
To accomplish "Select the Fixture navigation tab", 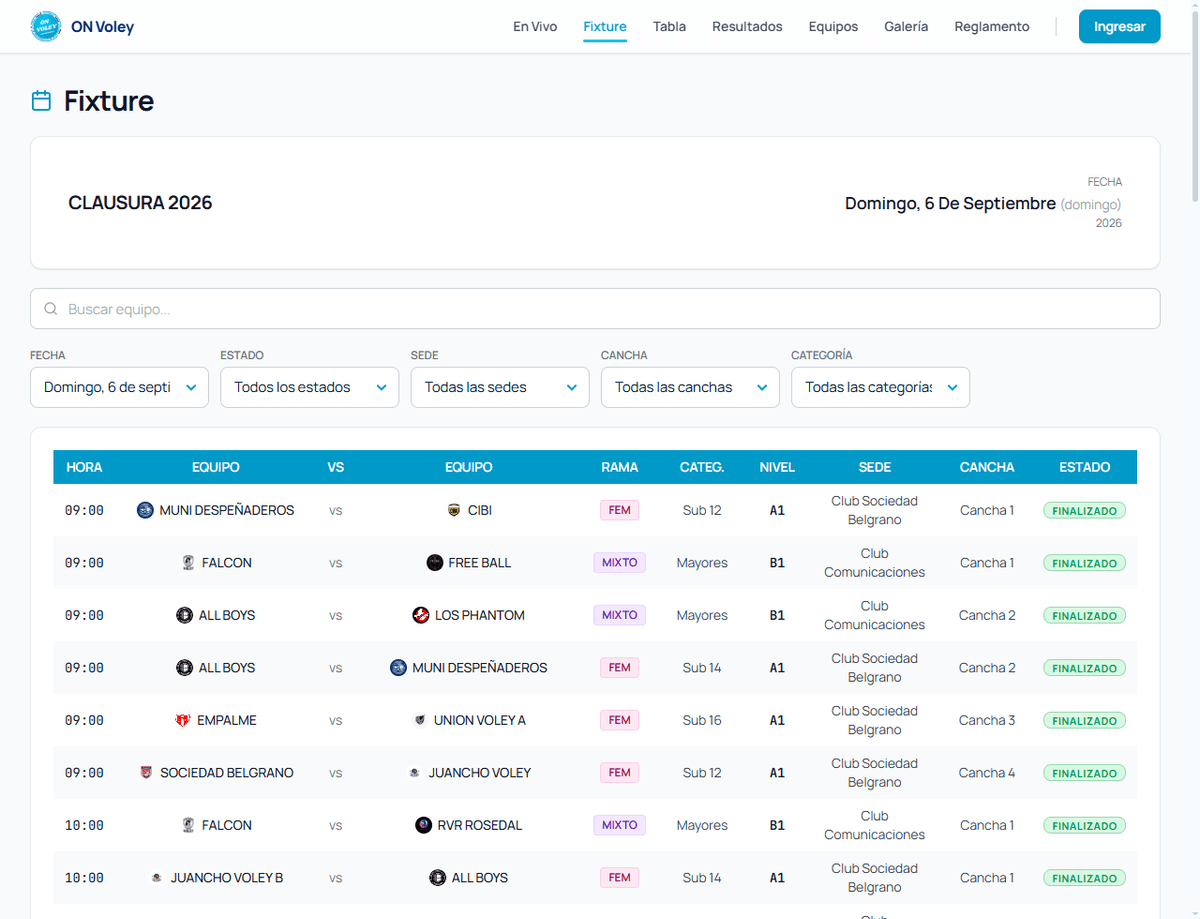I will [605, 27].
